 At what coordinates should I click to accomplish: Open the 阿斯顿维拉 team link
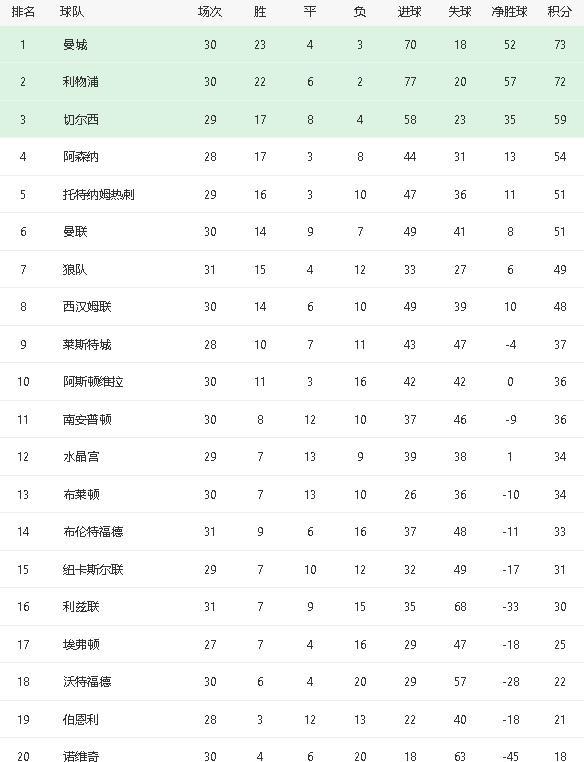[x=93, y=381]
